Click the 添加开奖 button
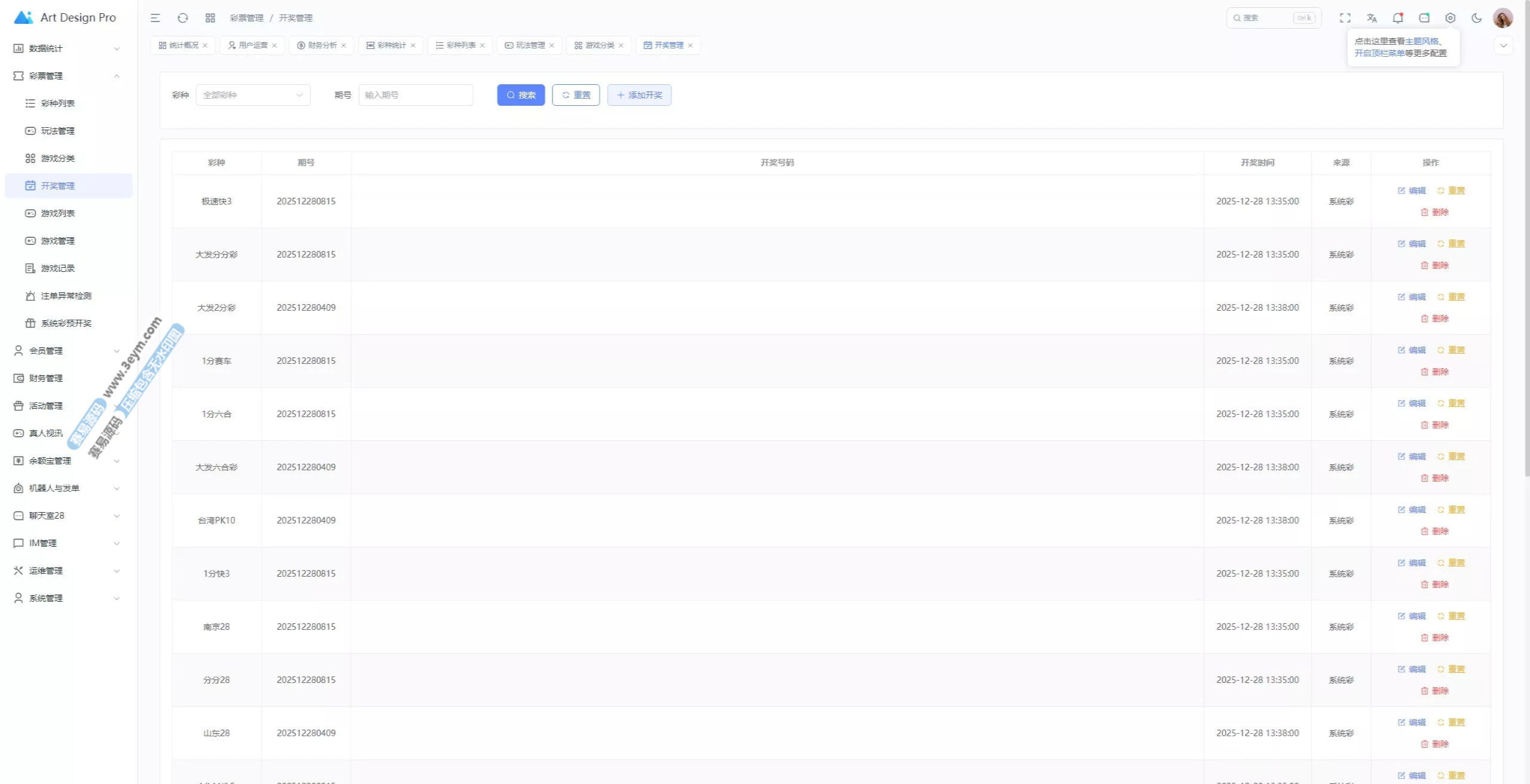 coord(639,95)
